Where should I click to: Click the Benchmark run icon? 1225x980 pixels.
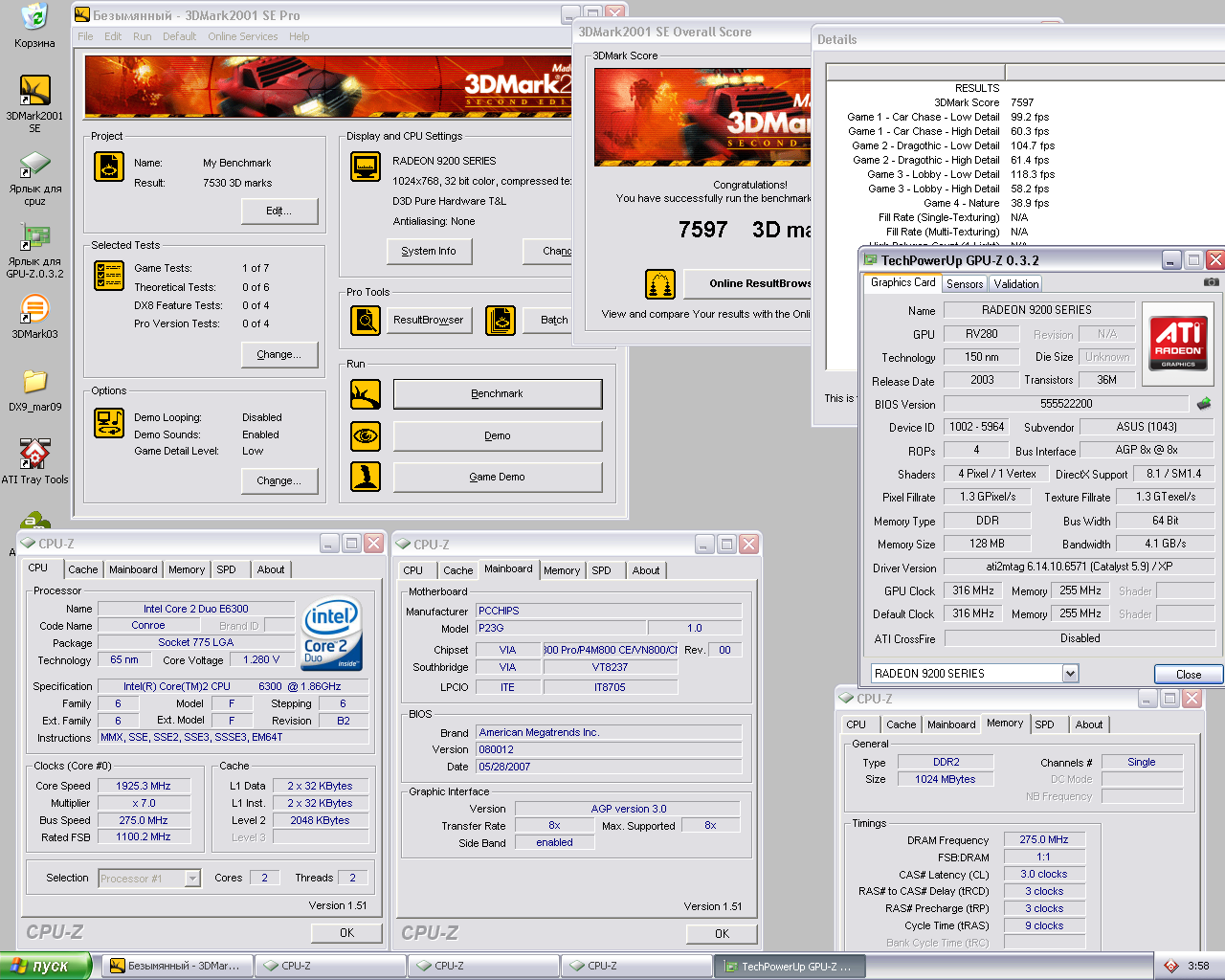coord(366,394)
